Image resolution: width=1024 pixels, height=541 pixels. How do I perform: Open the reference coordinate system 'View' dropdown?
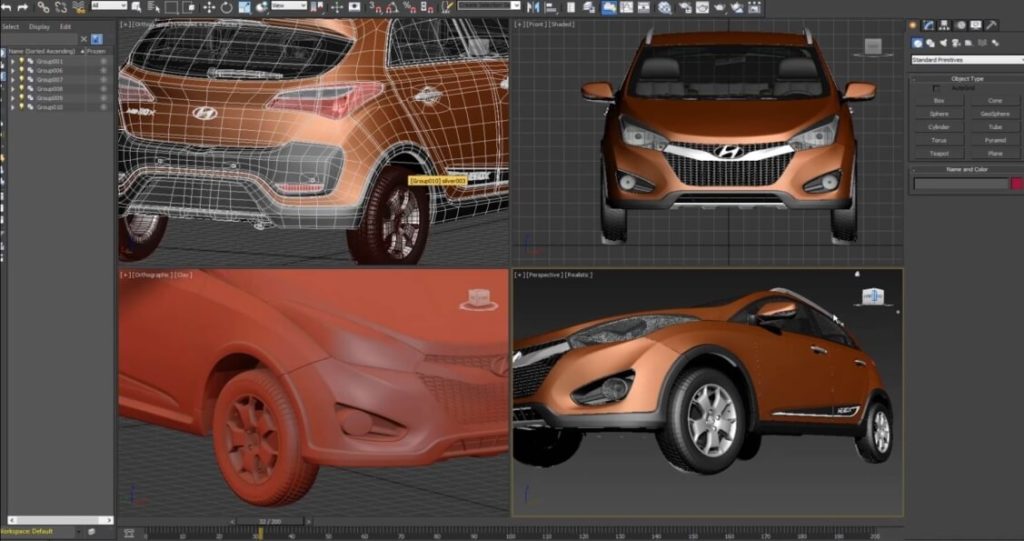pos(289,5)
